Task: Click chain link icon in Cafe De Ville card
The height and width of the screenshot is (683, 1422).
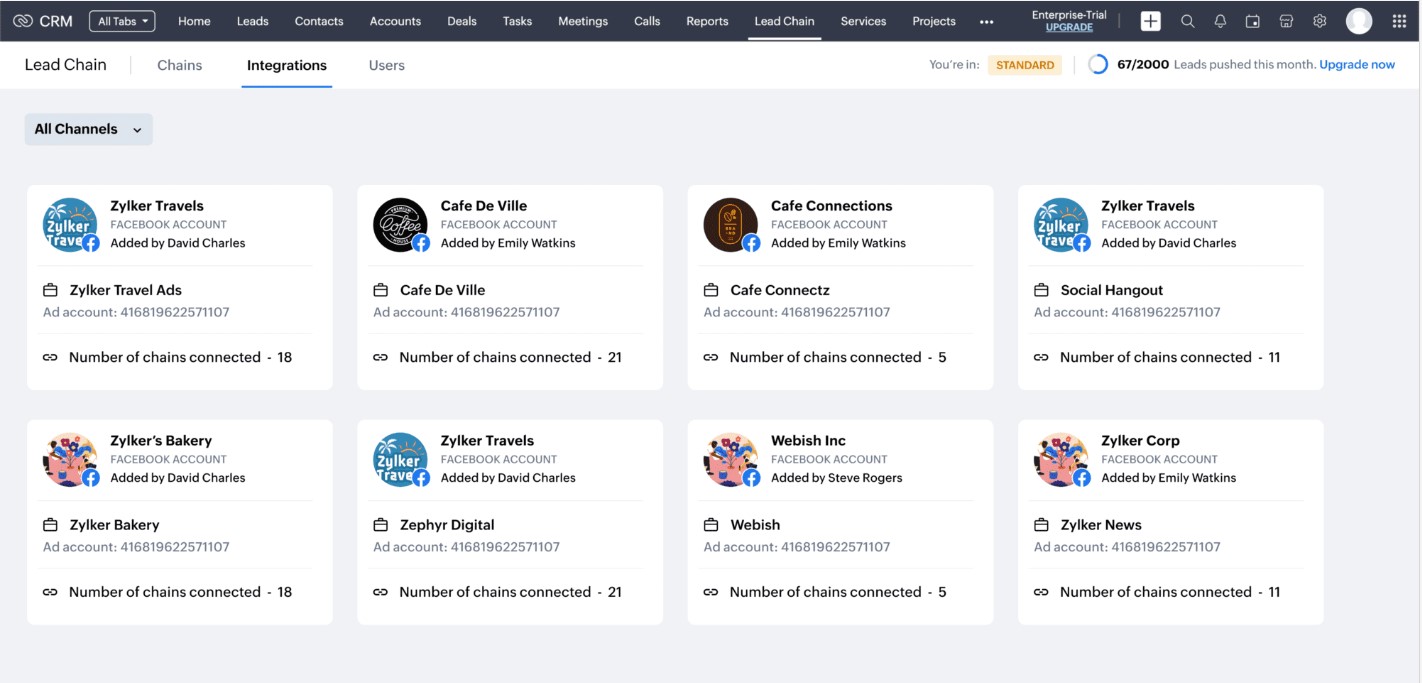Action: coord(380,357)
